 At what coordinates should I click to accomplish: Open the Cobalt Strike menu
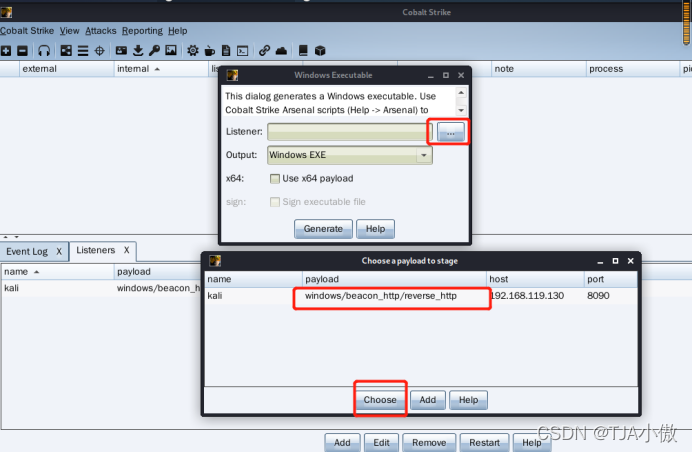(x=27, y=31)
